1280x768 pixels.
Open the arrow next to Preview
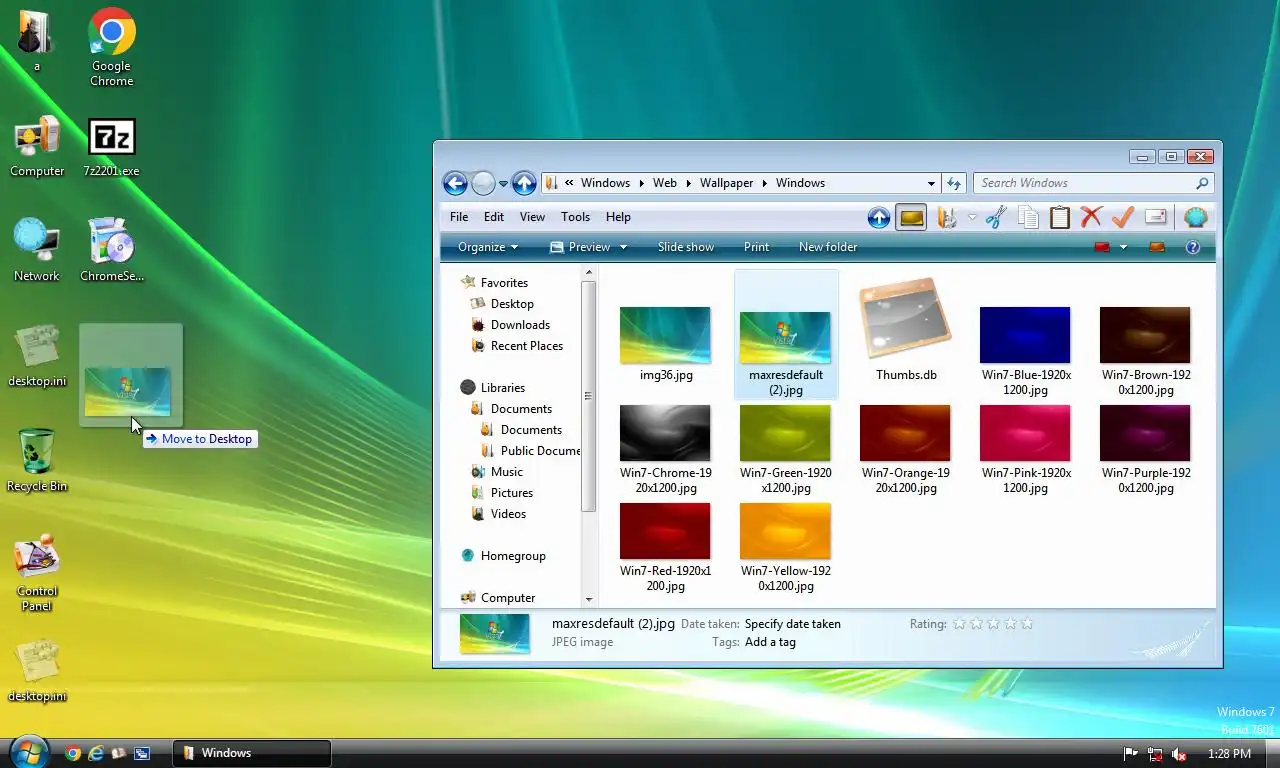click(x=623, y=247)
